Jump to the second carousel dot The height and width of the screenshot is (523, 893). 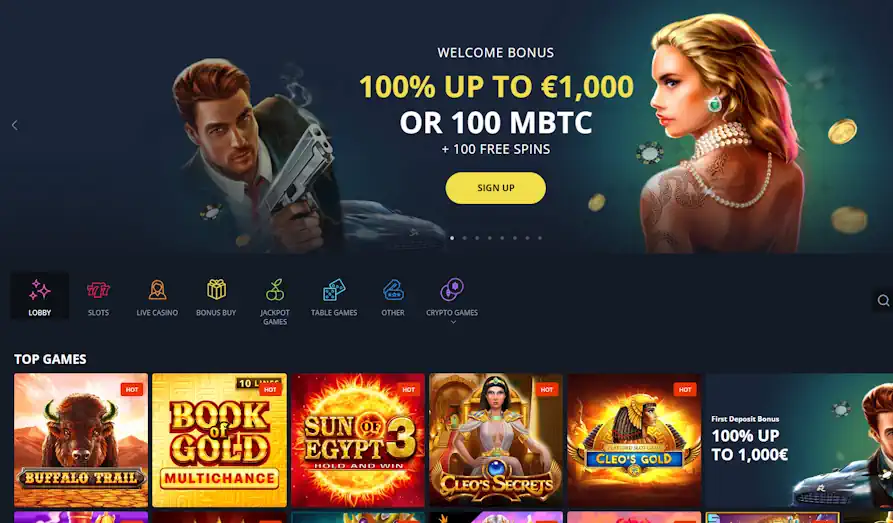[x=465, y=238]
